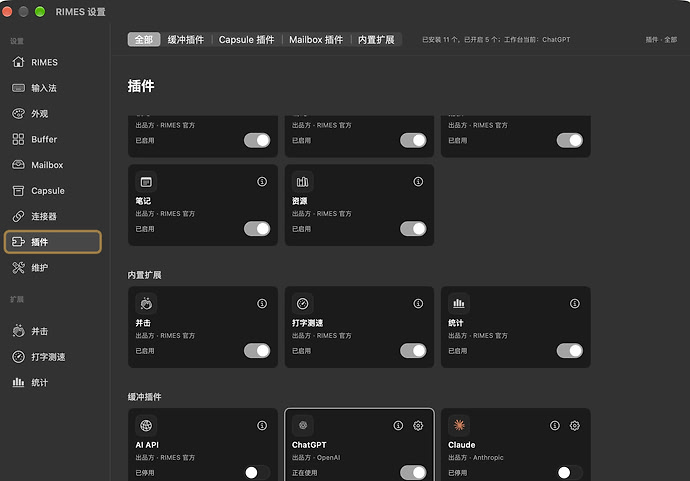Image resolution: width=690 pixels, height=481 pixels.
Task: Show info for AI API plugin
Action: pyautogui.click(x=262, y=426)
